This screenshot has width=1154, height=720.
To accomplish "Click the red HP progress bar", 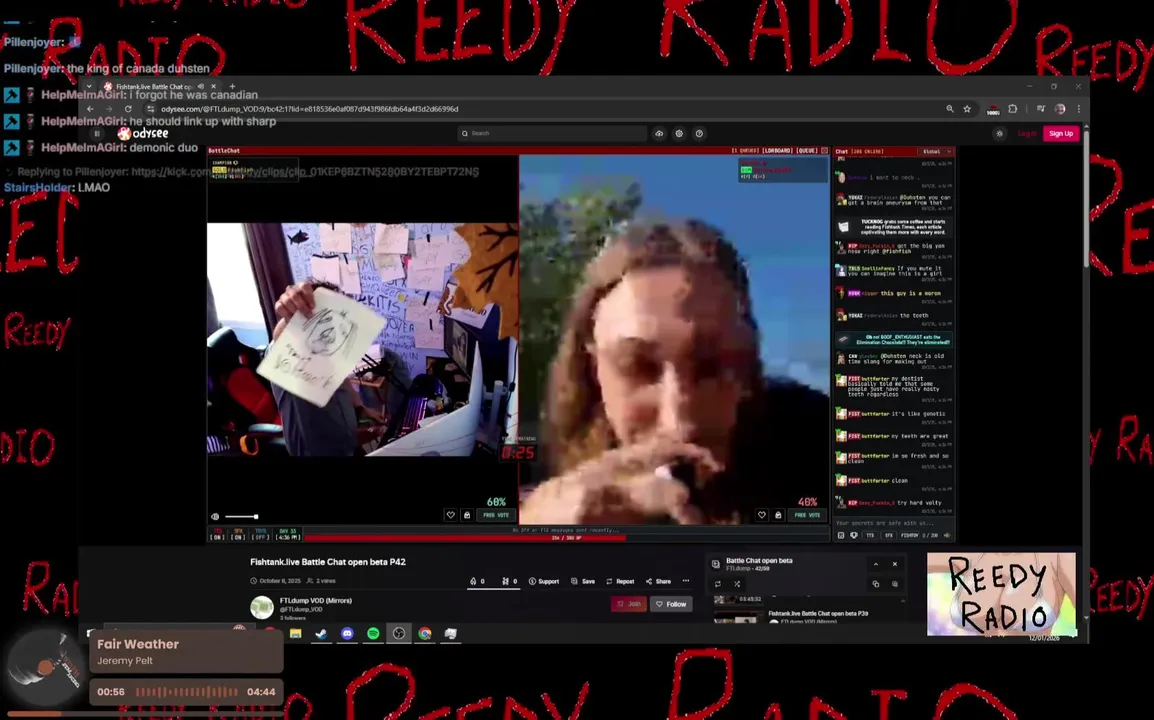I will click(x=567, y=537).
